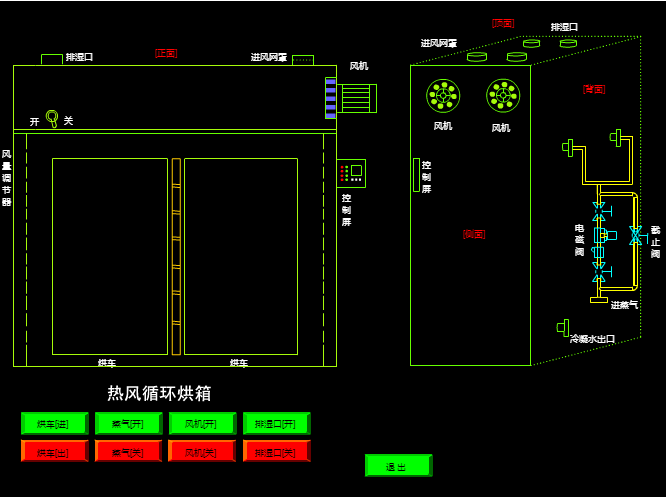Open the vent with 排湿口[开] button
The image size is (666, 497).
tap(277, 424)
